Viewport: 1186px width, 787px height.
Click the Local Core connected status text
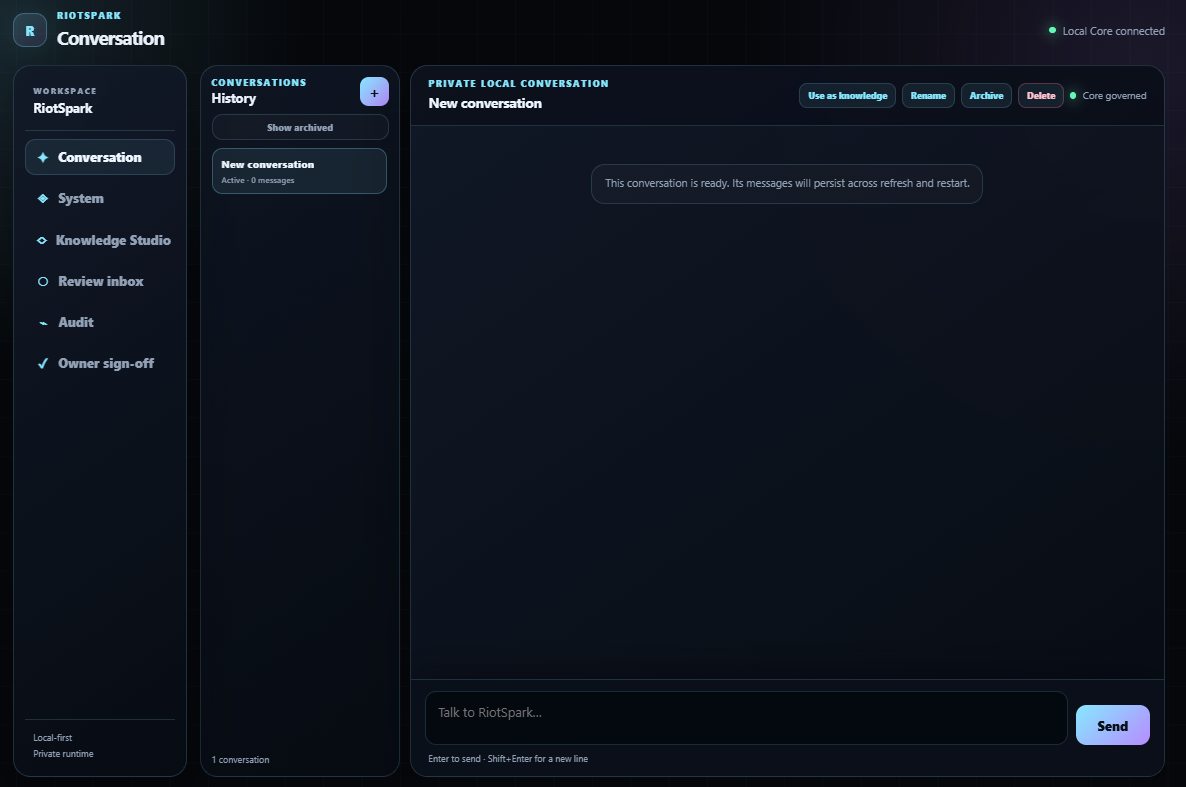coord(1113,31)
